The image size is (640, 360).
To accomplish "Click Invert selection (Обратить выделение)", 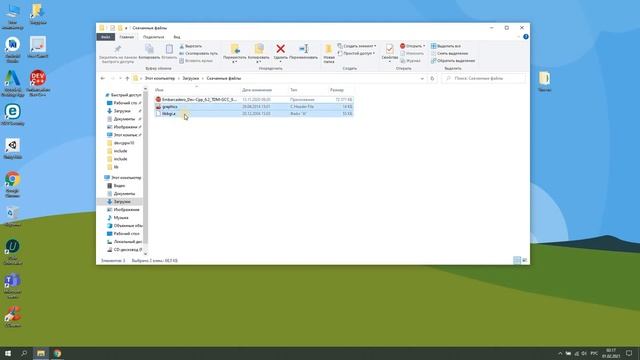I will point(453,61).
